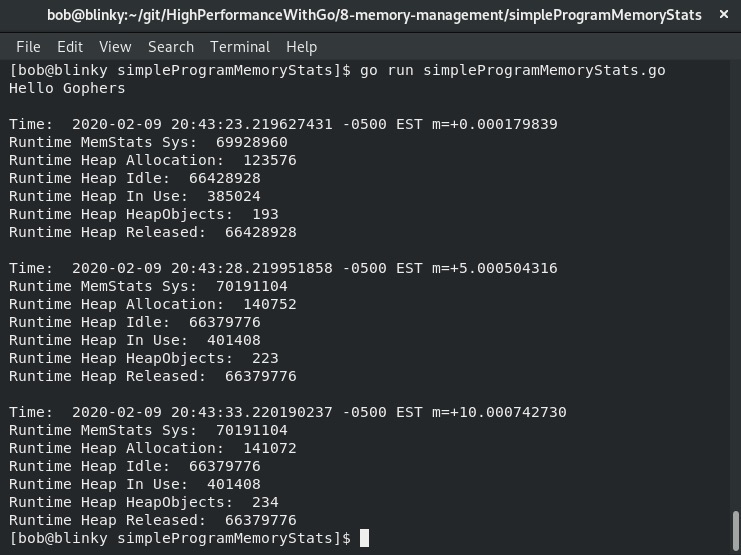Open the File menu
The width and height of the screenshot is (741, 555).
point(28,47)
